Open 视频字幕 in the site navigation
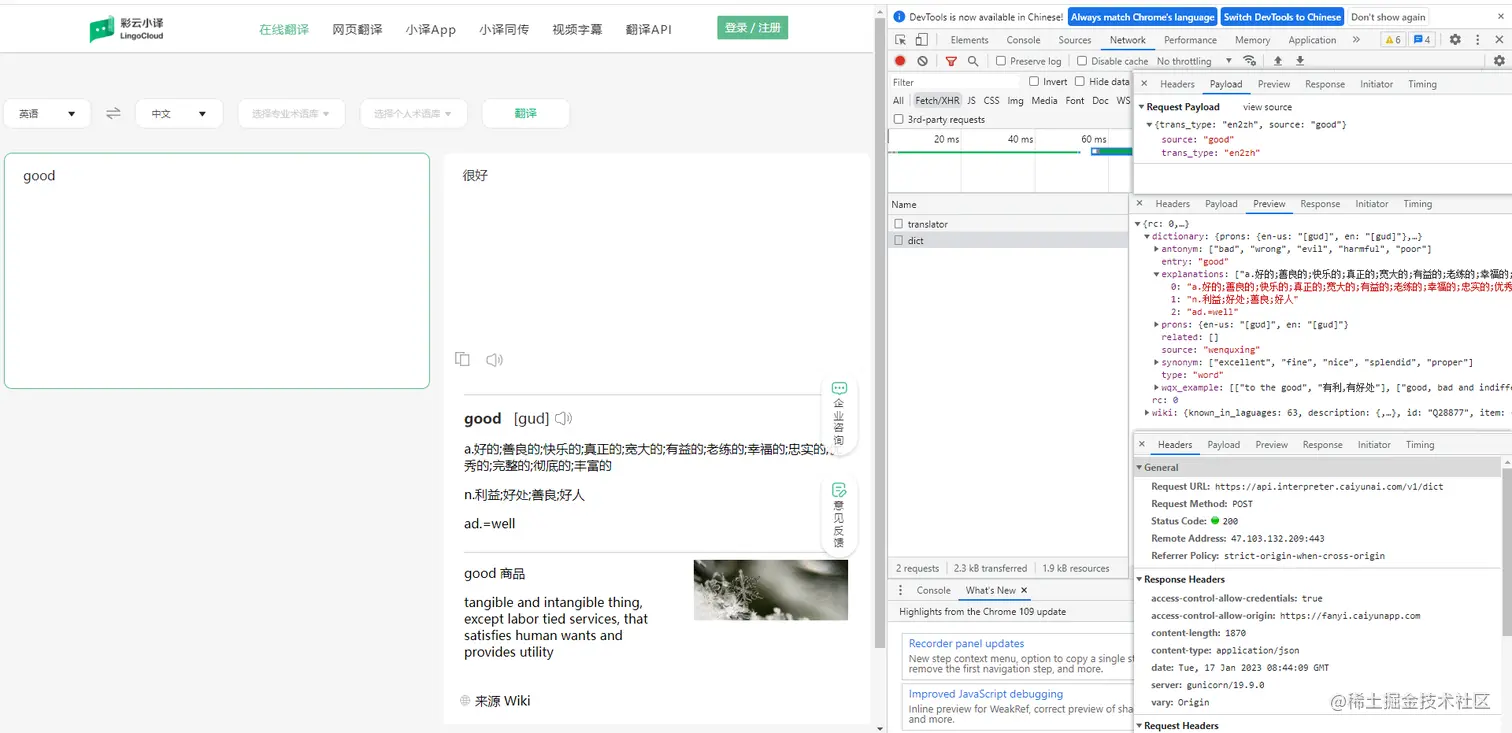 pos(577,30)
